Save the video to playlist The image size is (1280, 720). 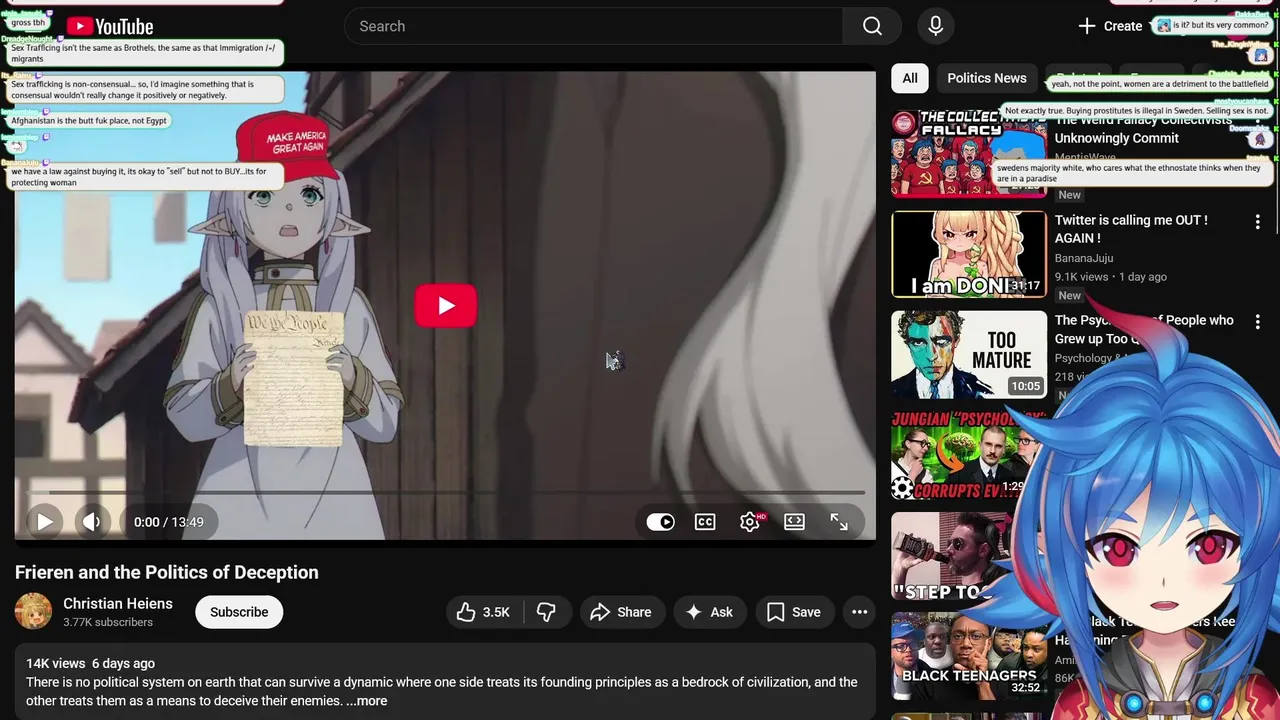(x=794, y=612)
